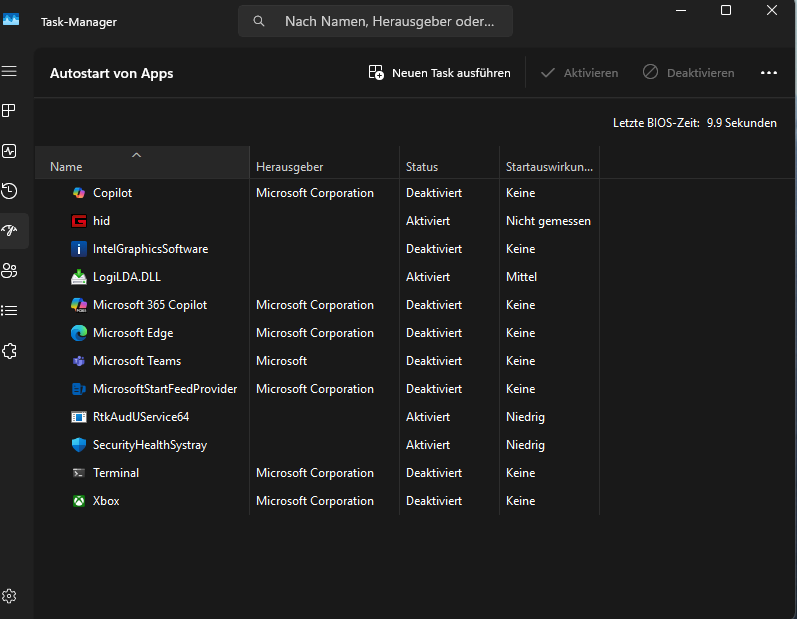This screenshot has height=619, width=797.
Task: Click the 'Letzte BIOS-Zeit' value
Action: 742,123
